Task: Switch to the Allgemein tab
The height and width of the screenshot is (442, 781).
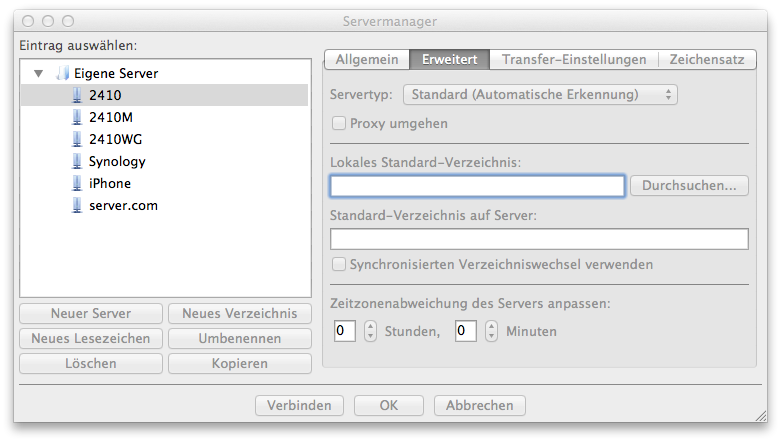Action: [366, 59]
